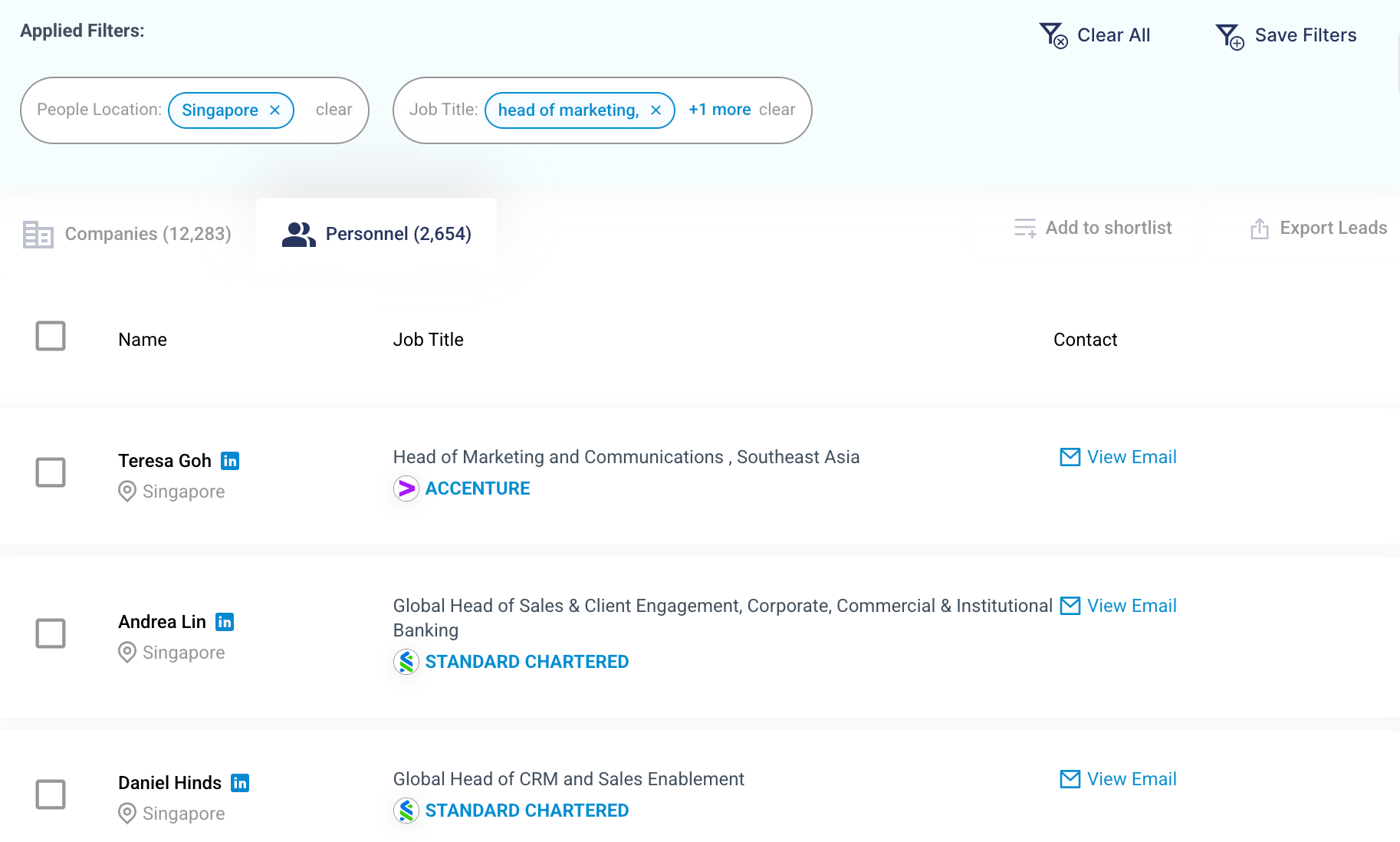Click the head of marketing chip label

(x=568, y=110)
